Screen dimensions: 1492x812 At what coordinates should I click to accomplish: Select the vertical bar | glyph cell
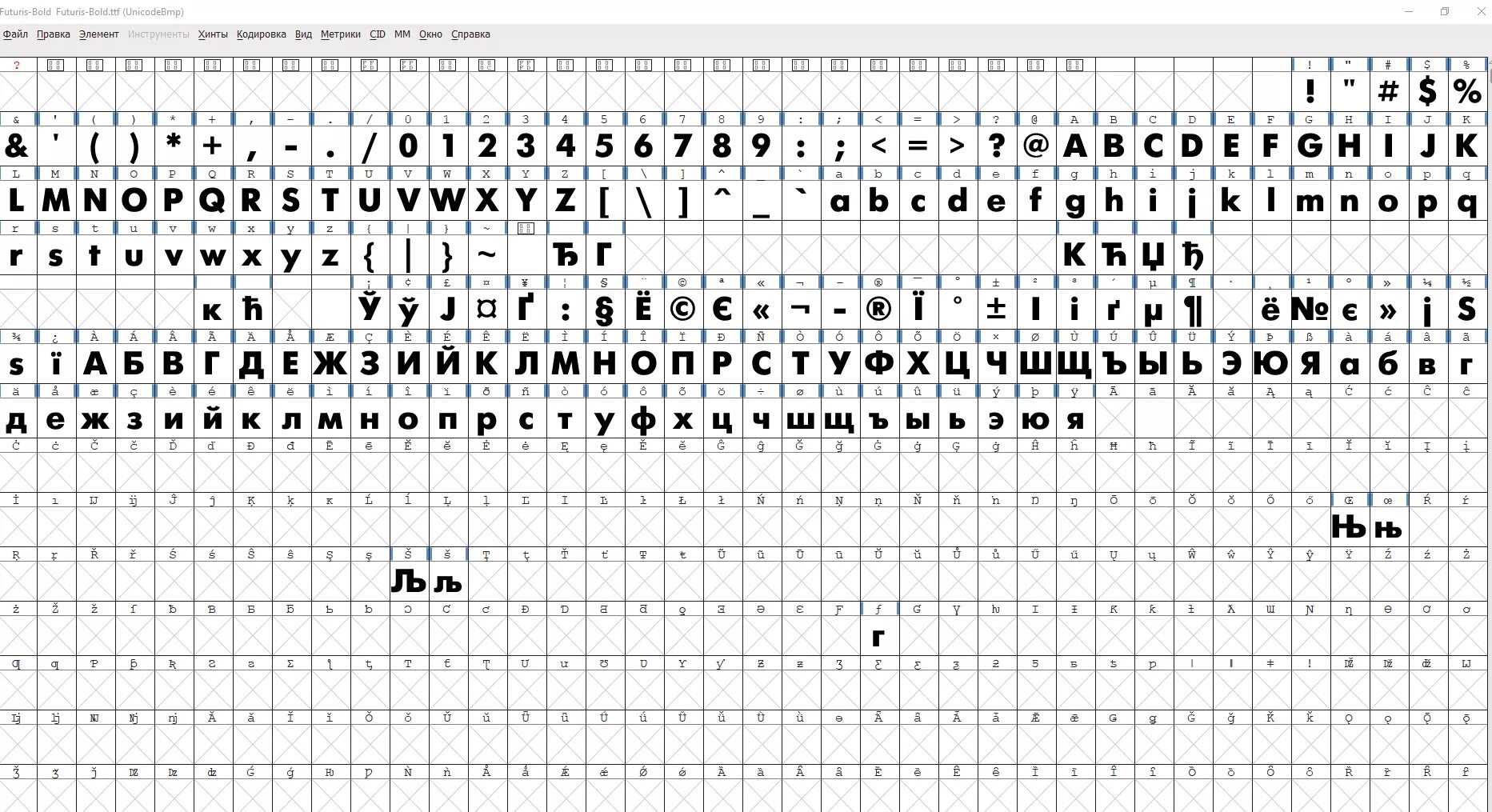tap(409, 255)
